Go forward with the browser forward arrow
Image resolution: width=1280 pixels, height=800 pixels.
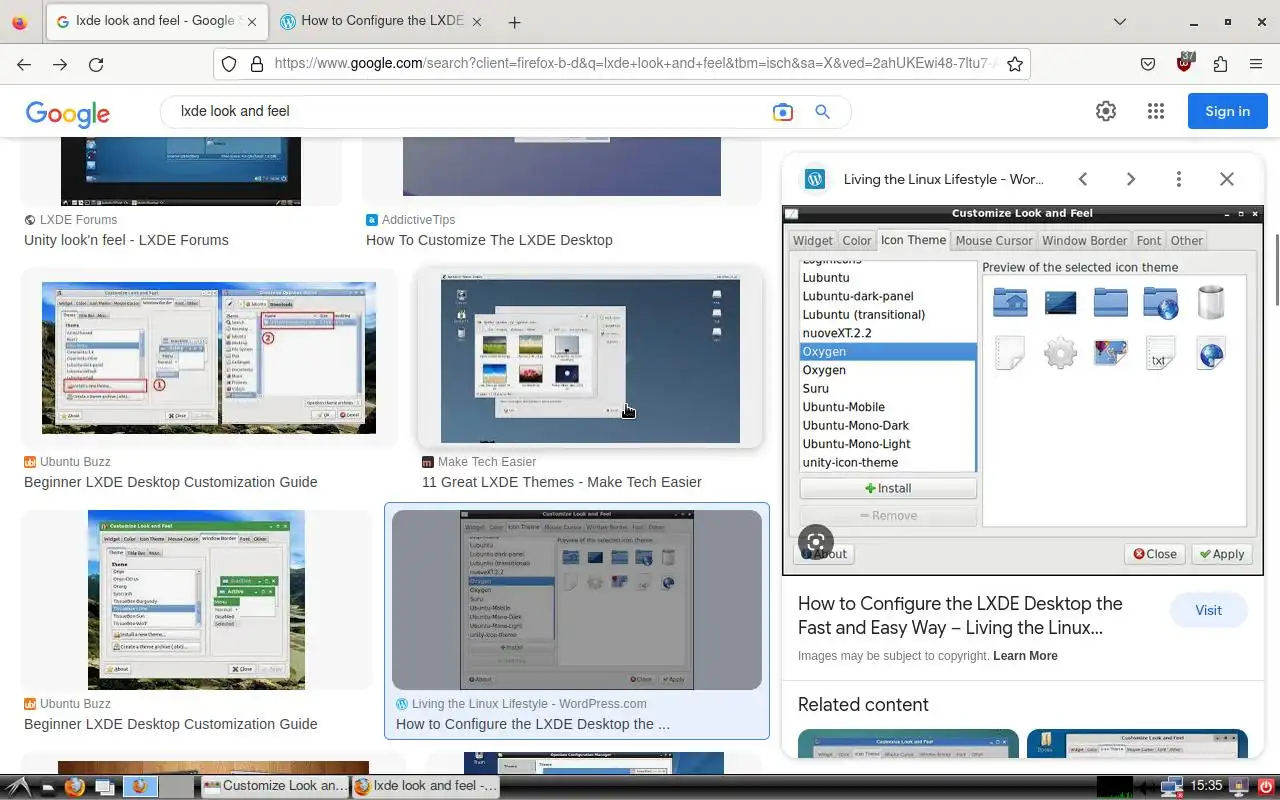tap(60, 64)
